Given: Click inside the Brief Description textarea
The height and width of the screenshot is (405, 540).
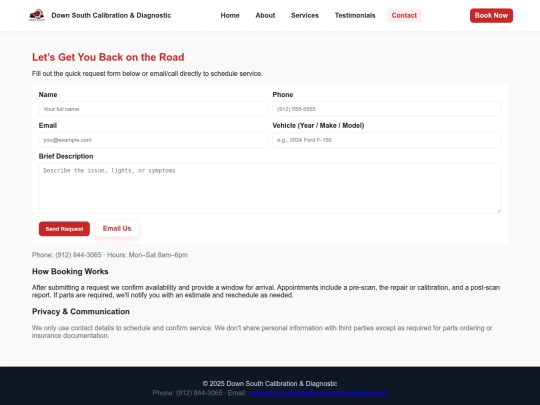Looking at the screenshot, I should [x=270, y=188].
